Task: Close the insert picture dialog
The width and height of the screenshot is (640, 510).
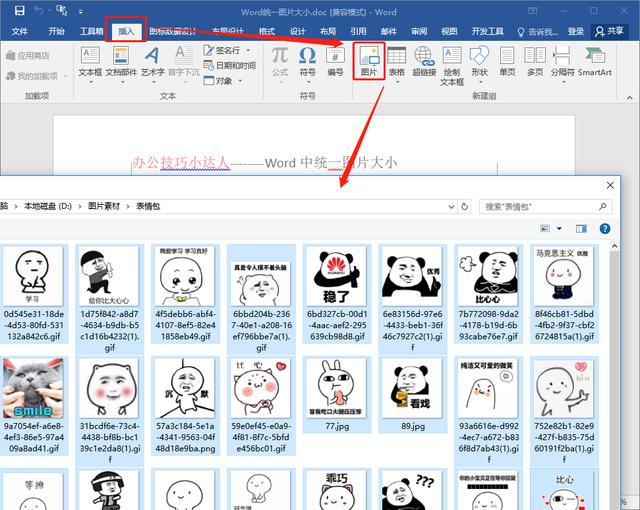Action: (610, 185)
